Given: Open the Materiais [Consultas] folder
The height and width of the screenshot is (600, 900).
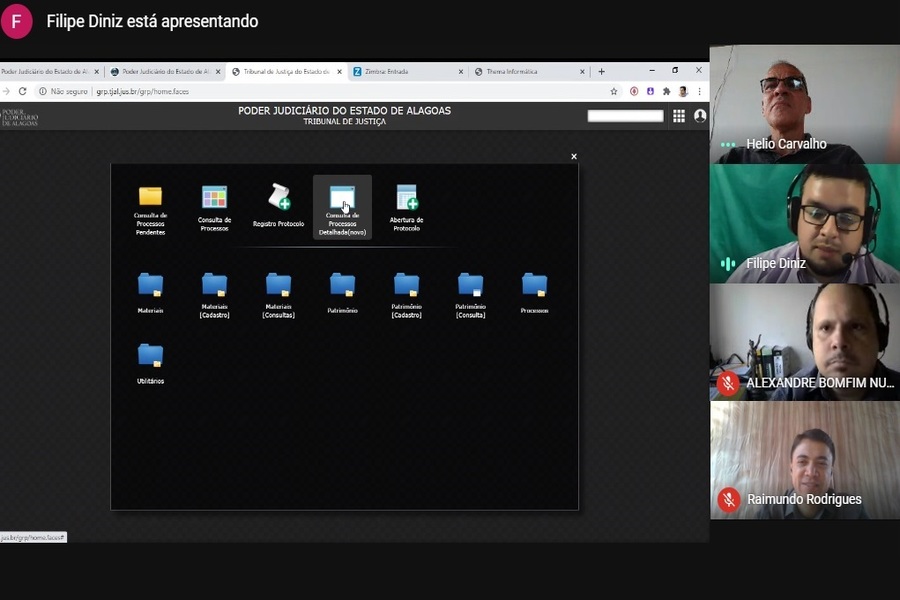Looking at the screenshot, I should (278, 285).
